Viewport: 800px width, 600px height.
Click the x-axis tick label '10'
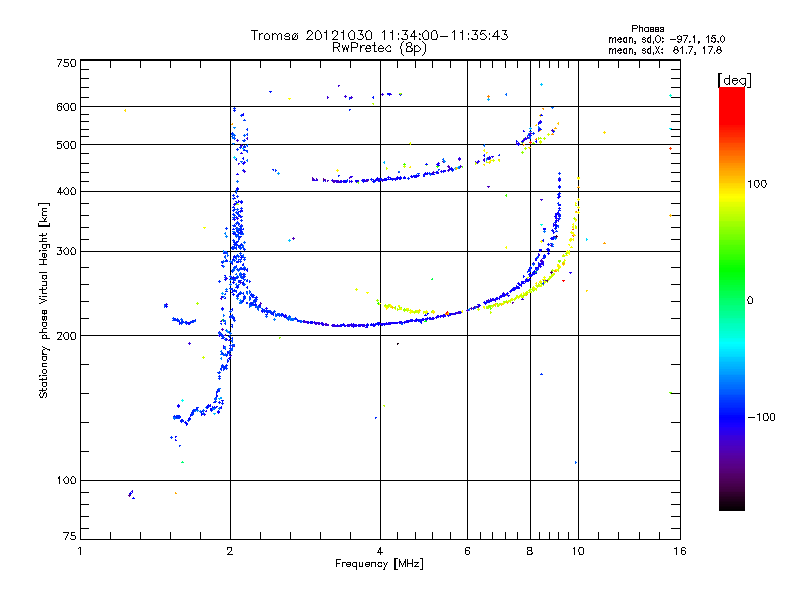tap(578, 551)
